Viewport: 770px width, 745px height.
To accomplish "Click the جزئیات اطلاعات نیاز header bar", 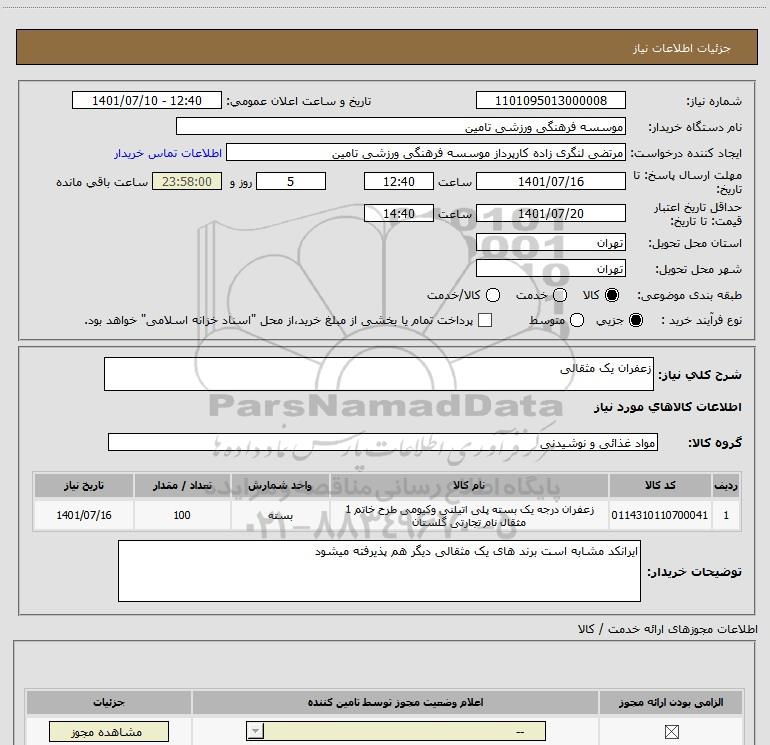I will 387,47.
